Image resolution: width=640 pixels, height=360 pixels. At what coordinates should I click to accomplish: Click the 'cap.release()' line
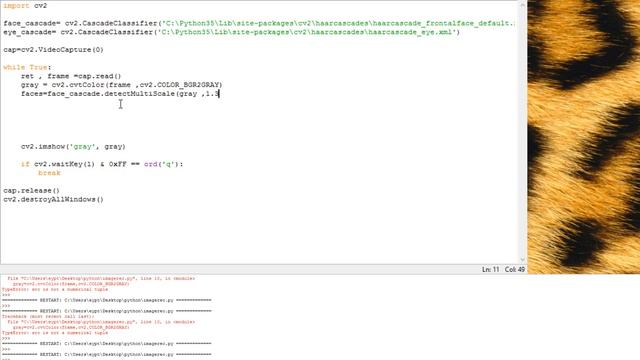click(31, 191)
